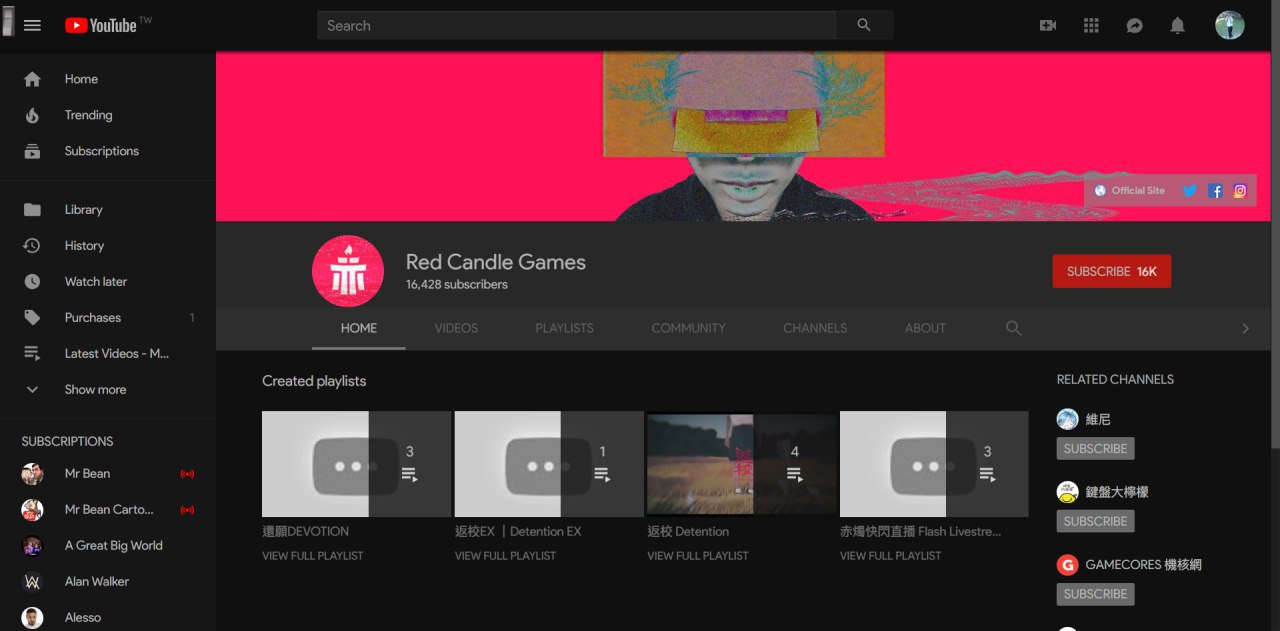Click the Red Candle Games channel avatar

coord(348,271)
